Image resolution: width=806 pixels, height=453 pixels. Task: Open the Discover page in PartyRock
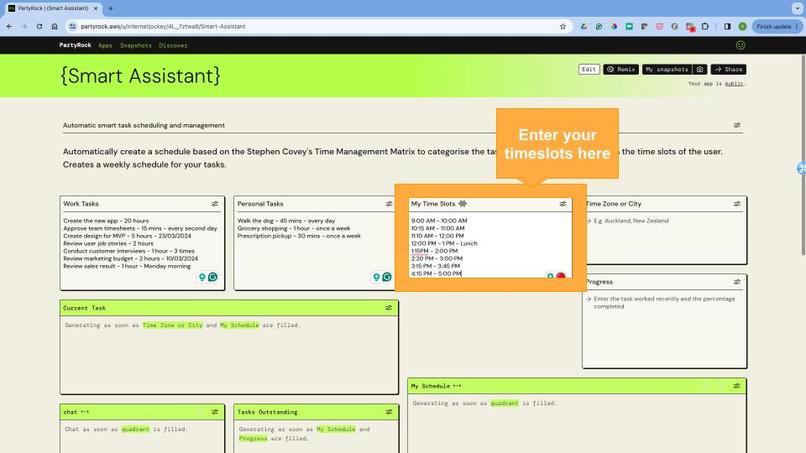tap(173, 45)
